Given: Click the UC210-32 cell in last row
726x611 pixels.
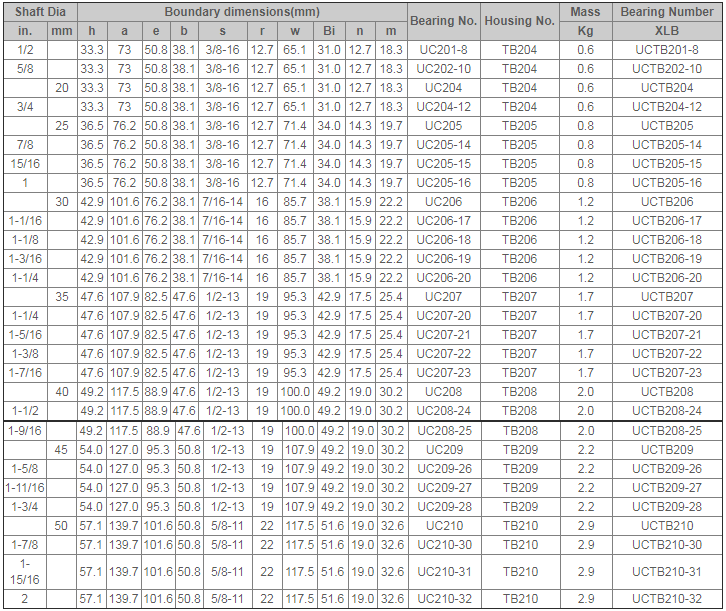Looking at the screenshot, I should (x=443, y=599).
